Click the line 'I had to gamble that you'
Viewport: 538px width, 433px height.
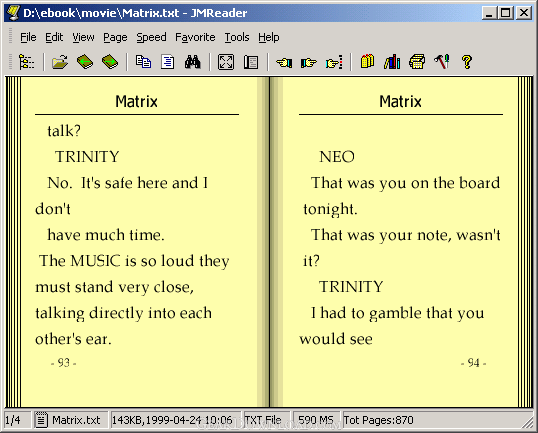[397, 313]
